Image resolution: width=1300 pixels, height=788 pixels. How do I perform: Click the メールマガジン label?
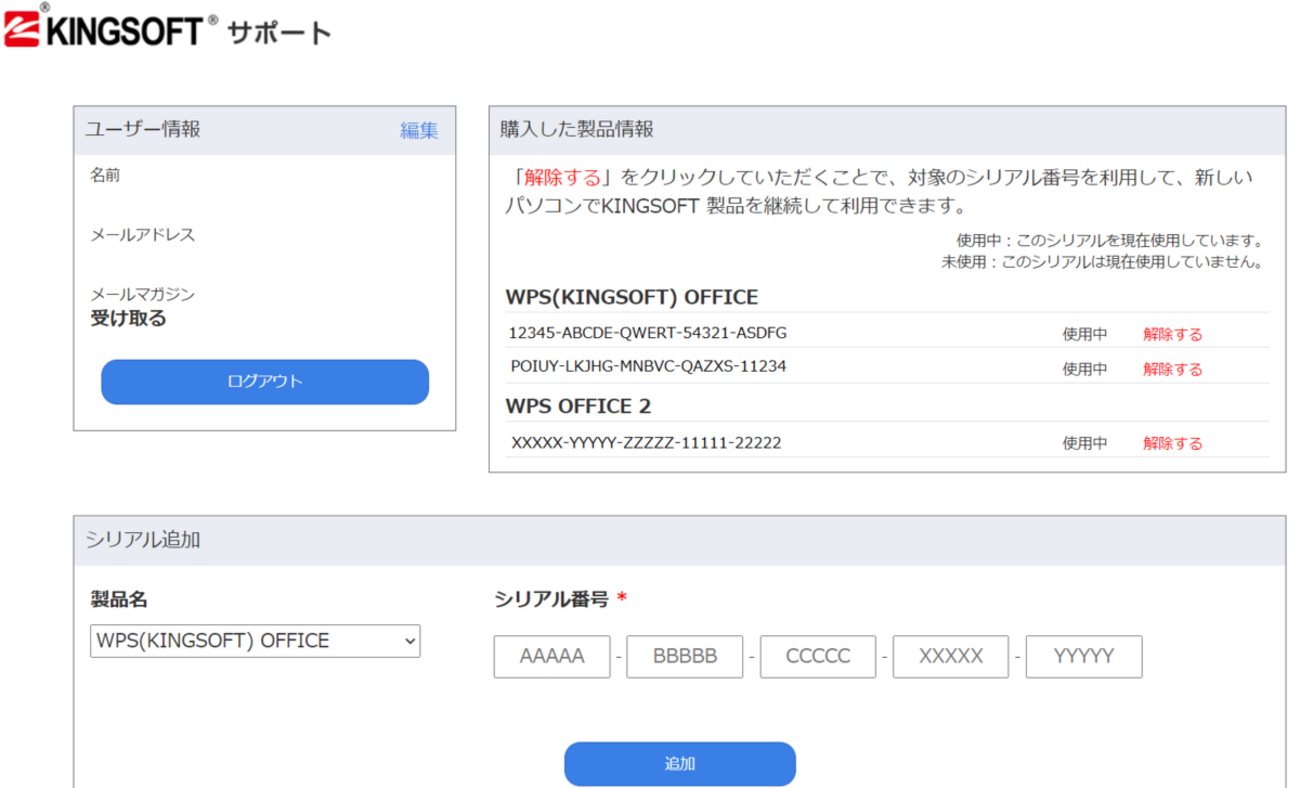tap(143, 295)
